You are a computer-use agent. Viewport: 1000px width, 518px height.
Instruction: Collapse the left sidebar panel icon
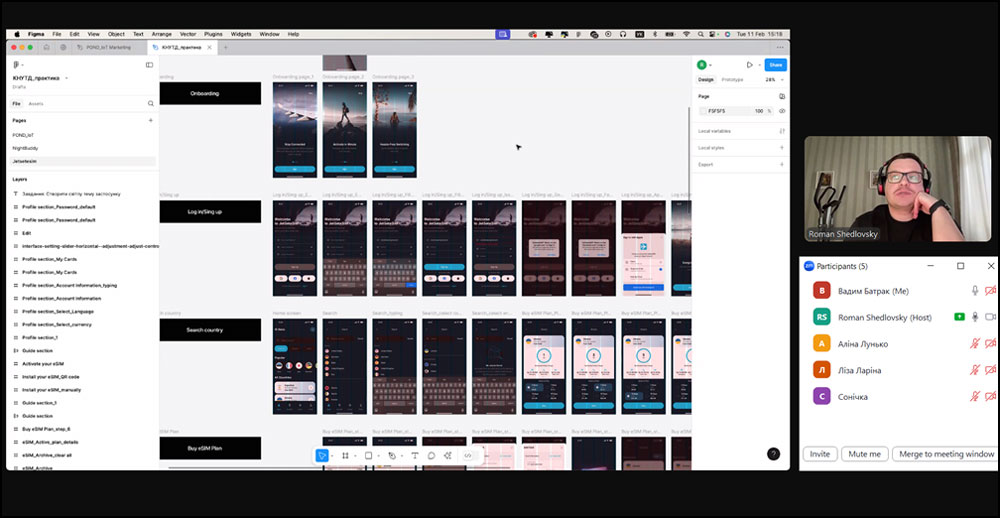(150, 65)
